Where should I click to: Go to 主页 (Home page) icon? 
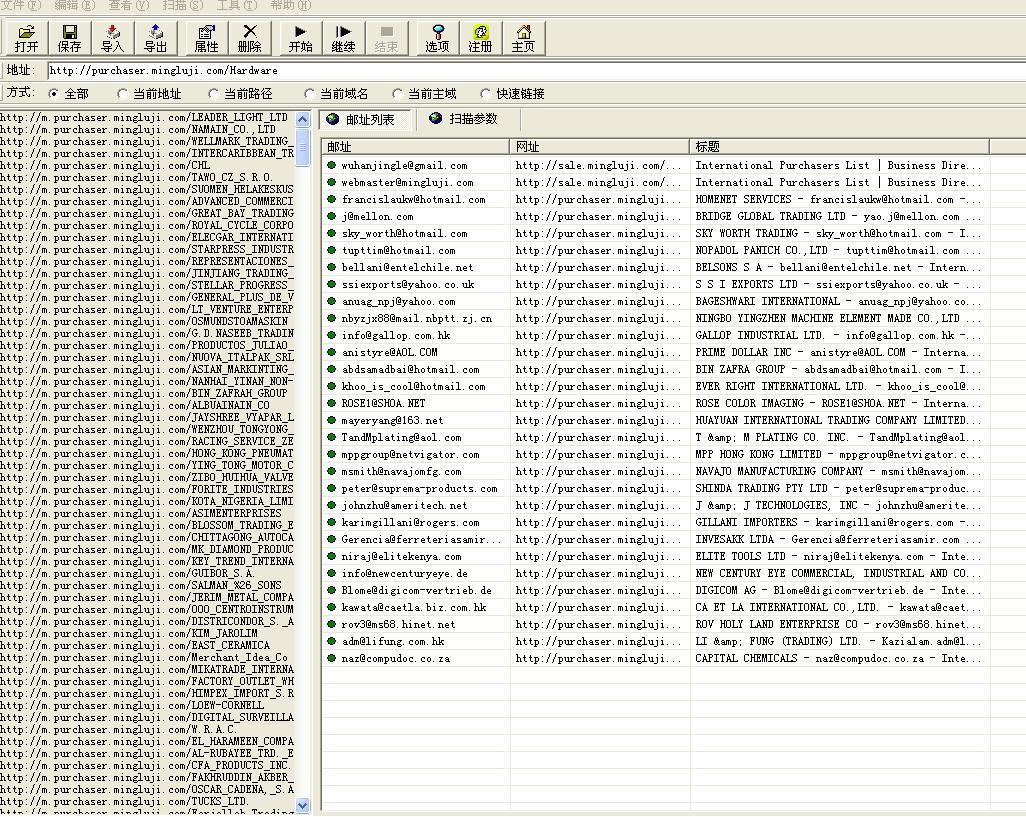point(523,38)
